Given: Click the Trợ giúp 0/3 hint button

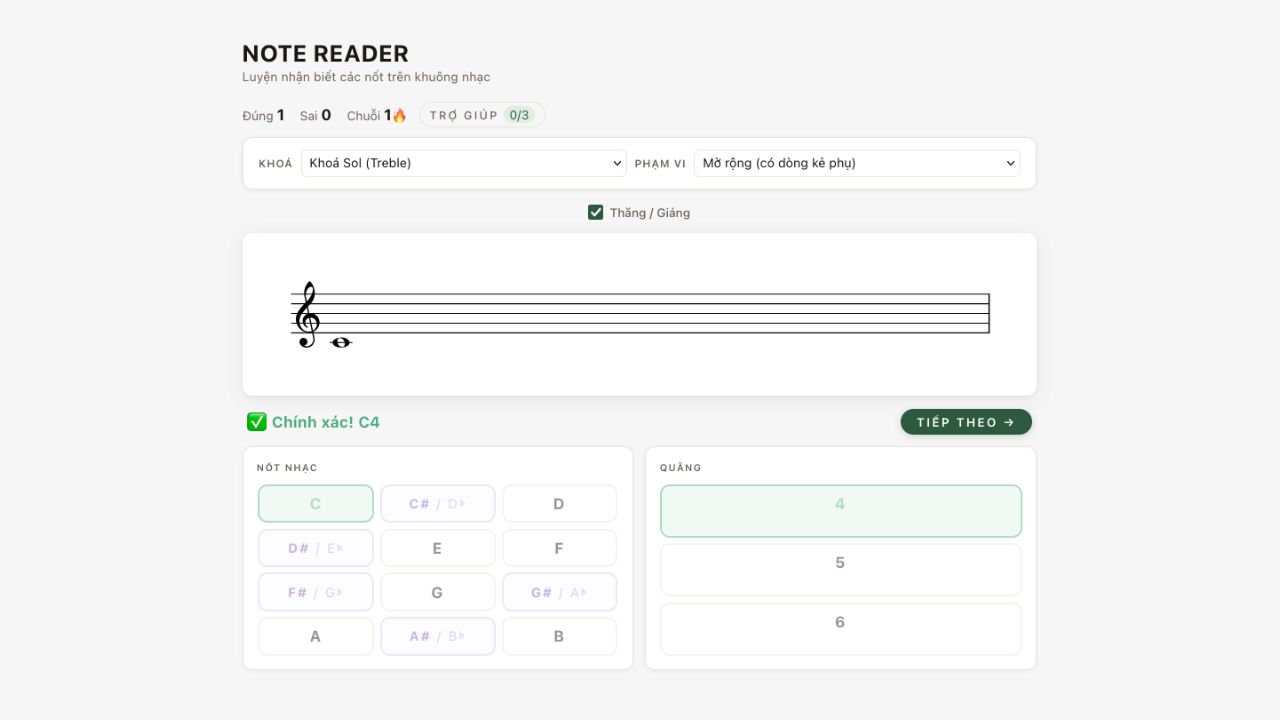Looking at the screenshot, I should pos(482,115).
